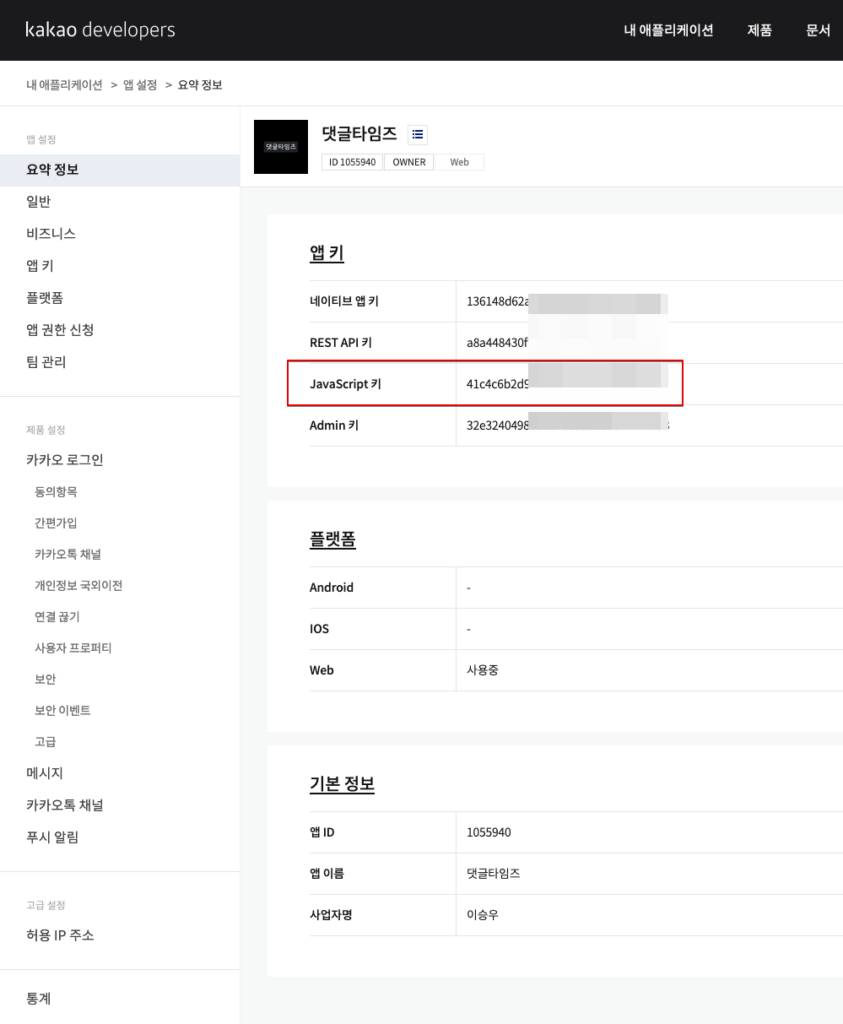Viewport: 843px width, 1024px height.
Task: Open 내 애플리케이션 in the top navigation
Action: point(669,30)
